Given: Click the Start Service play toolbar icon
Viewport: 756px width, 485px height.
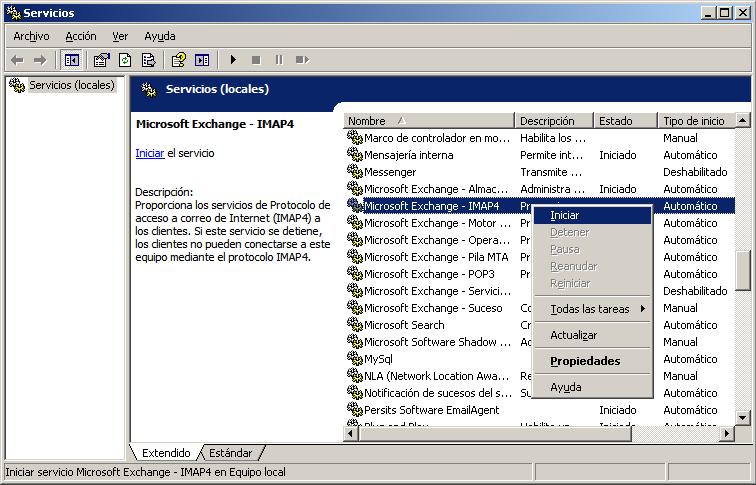Looking at the screenshot, I should click(233, 60).
